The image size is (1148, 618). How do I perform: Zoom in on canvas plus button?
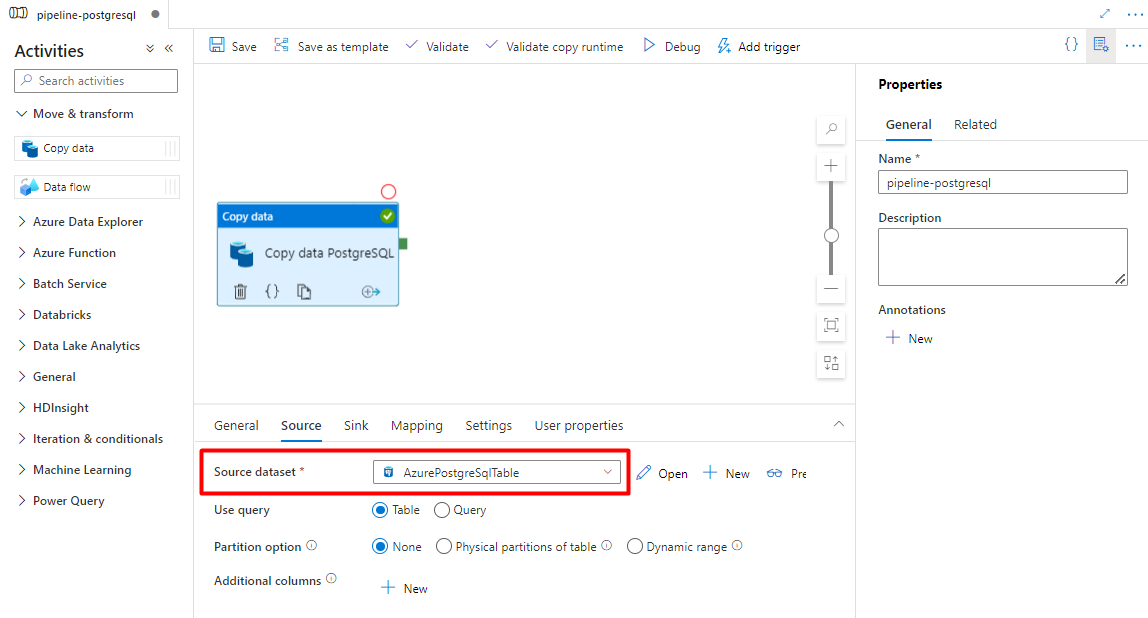(x=831, y=166)
